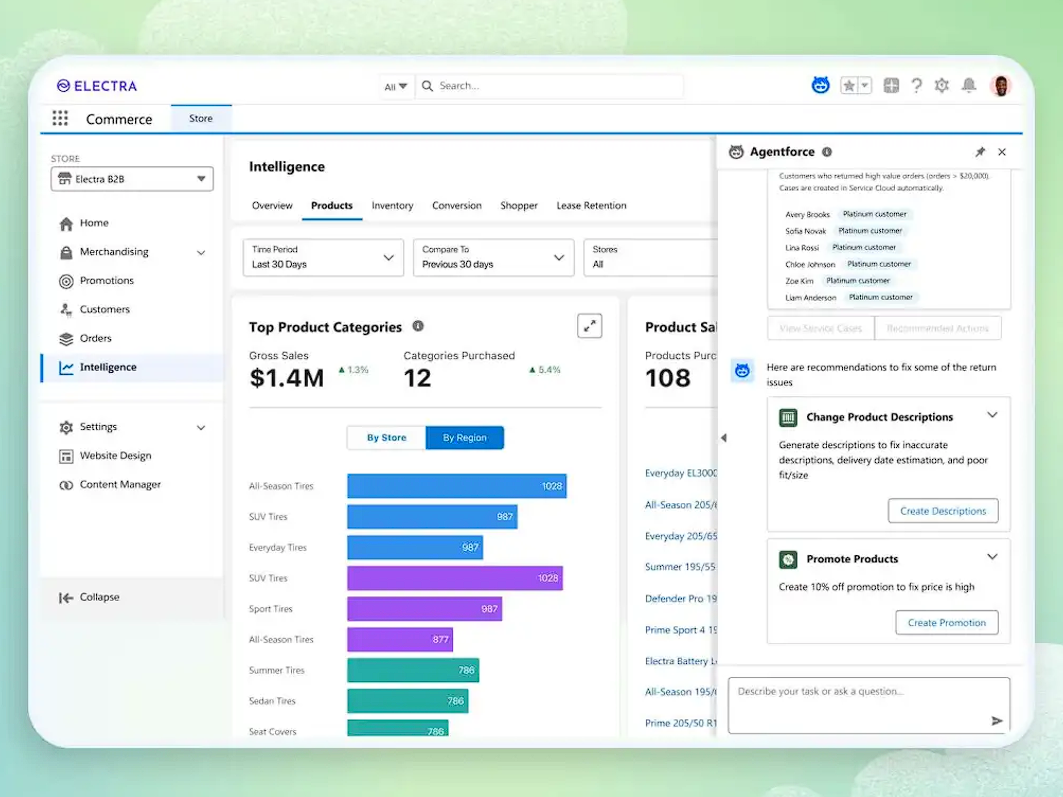Open notifications bell icon
1063x797 pixels.
pyautogui.click(x=969, y=85)
